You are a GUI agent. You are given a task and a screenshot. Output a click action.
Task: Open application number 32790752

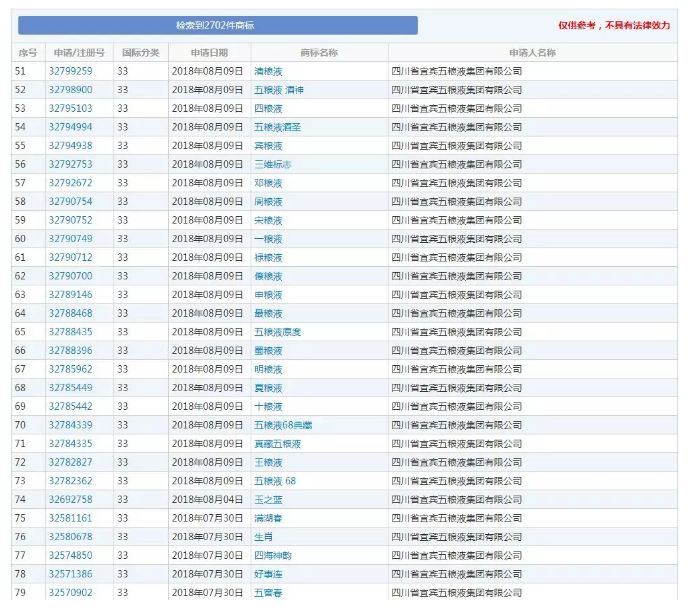[x=71, y=220]
